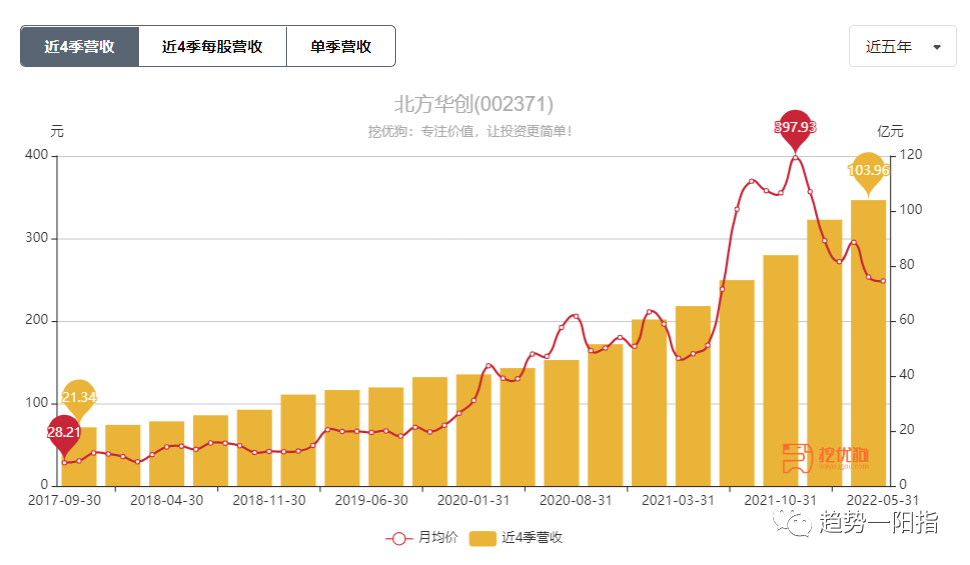The height and width of the screenshot is (565, 970).
Task: Click the 2021-10-31 x-axis label
Action: point(780,500)
